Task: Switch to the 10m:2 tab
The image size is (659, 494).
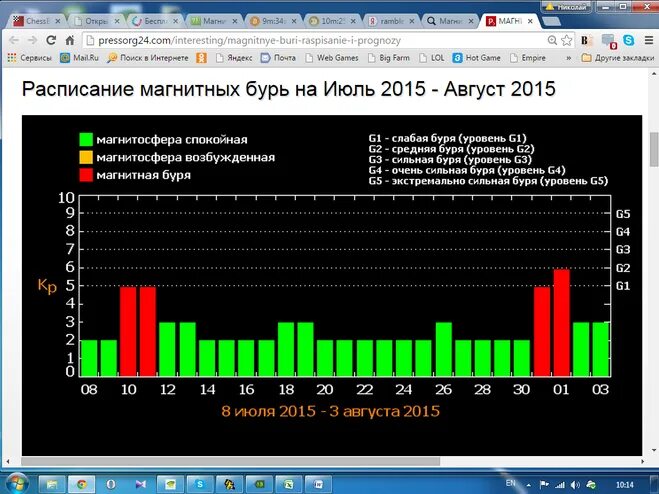Action: pos(332,21)
